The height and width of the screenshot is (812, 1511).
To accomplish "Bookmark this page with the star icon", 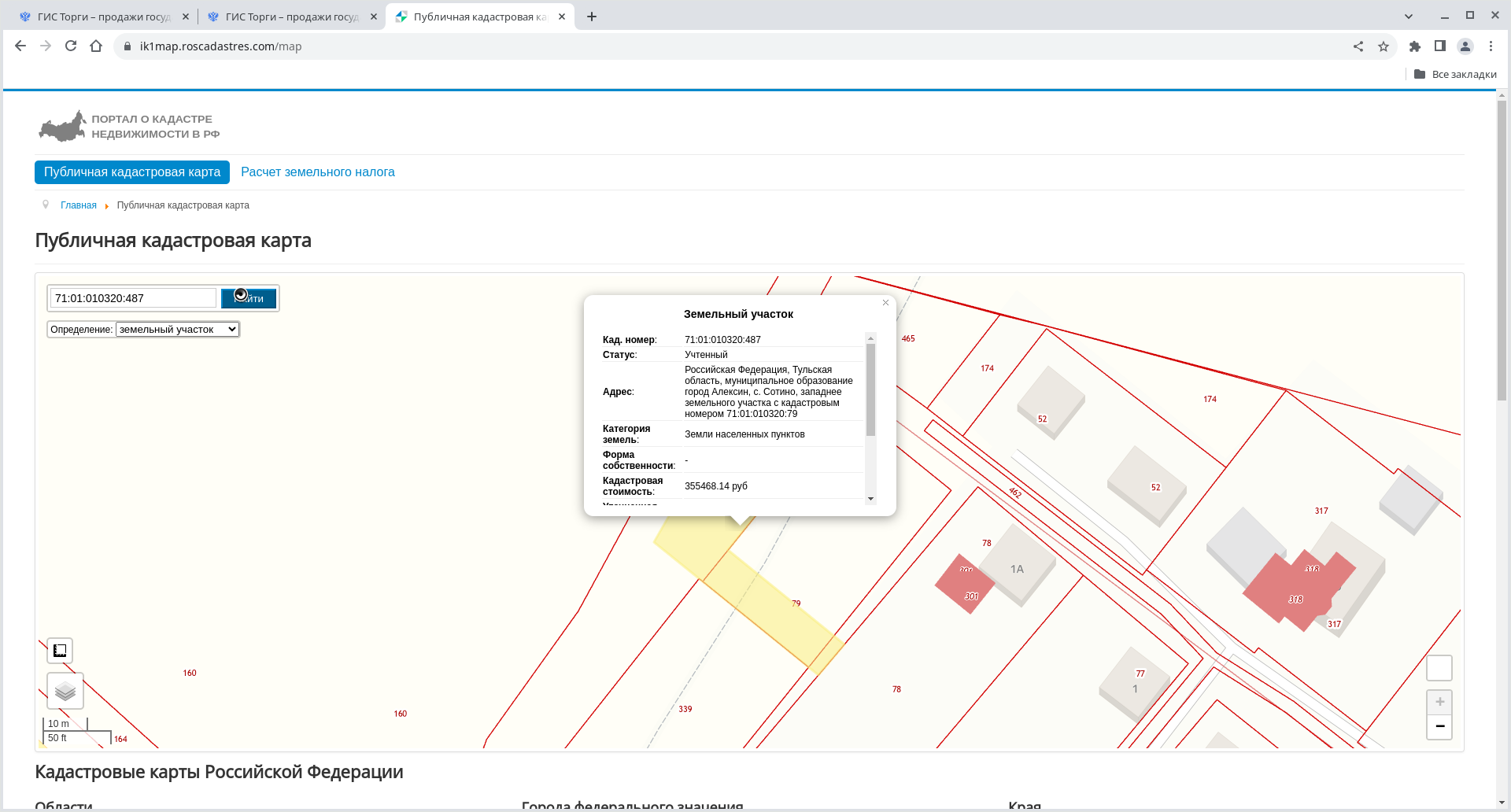I will (x=1384, y=46).
